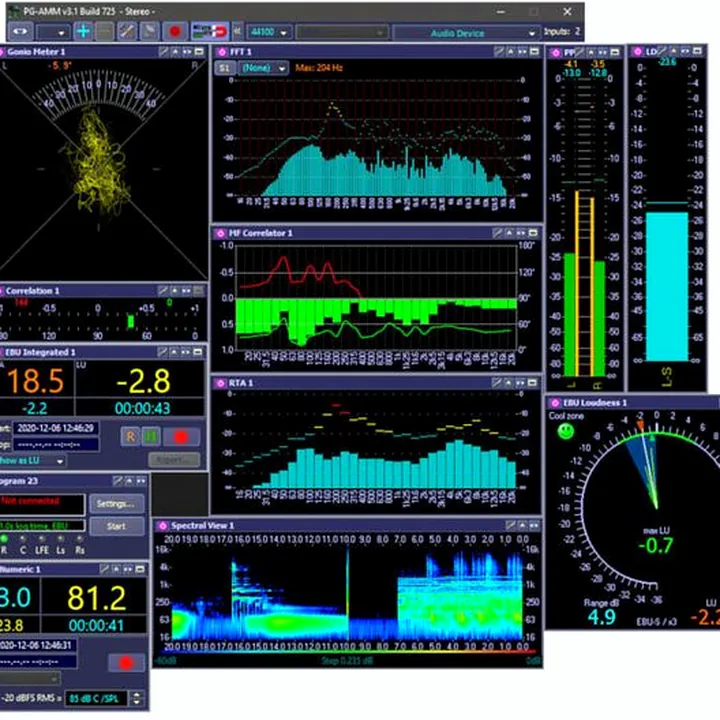The width and height of the screenshot is (720, 720).
Task: Open the 44100 sample rate dropdown
Action: (269, 32)
